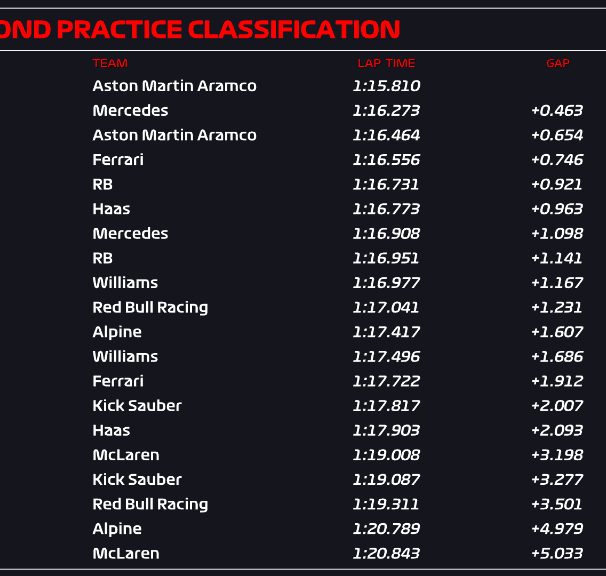
Task: Click the Mercedes row with 1:16.273
Action: point(303,111)
